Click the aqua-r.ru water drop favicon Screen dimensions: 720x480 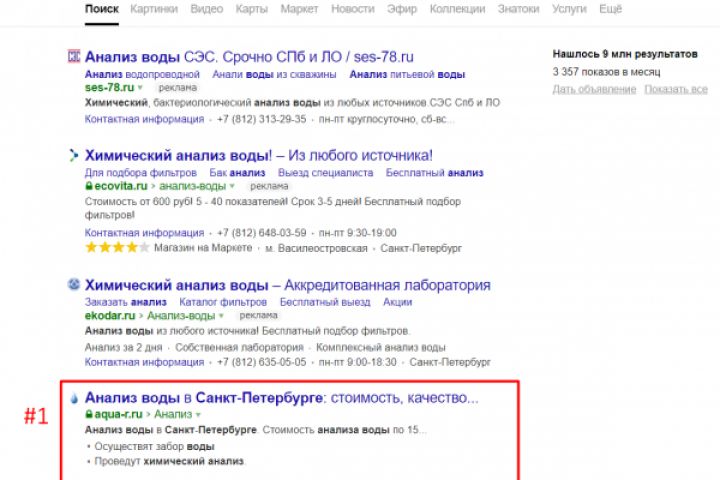pos(74,398)
